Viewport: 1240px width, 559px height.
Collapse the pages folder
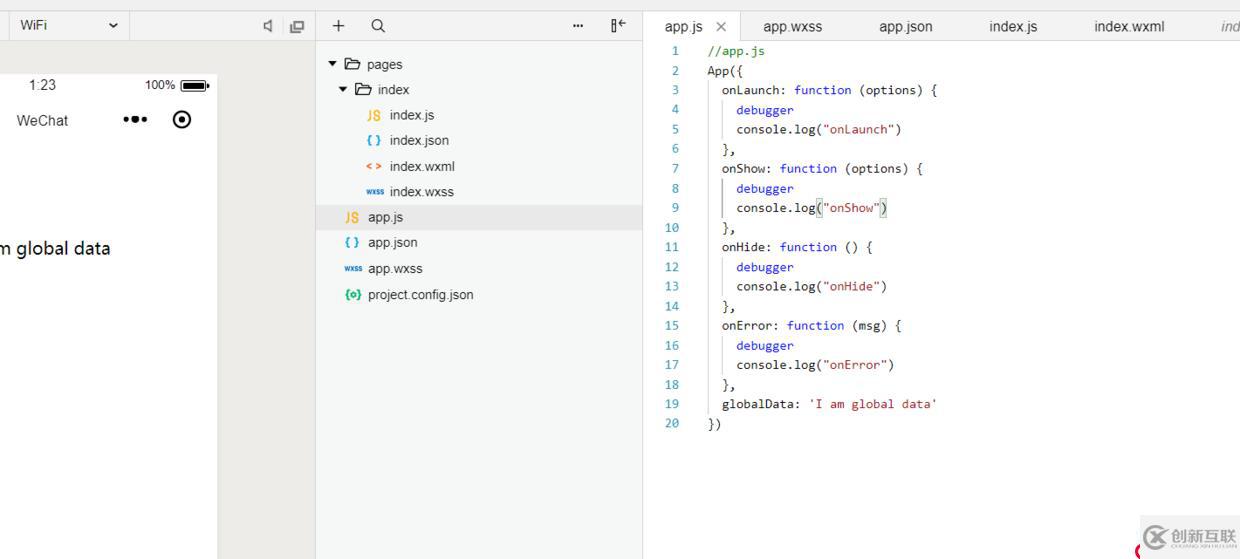[x=333, y=64]
